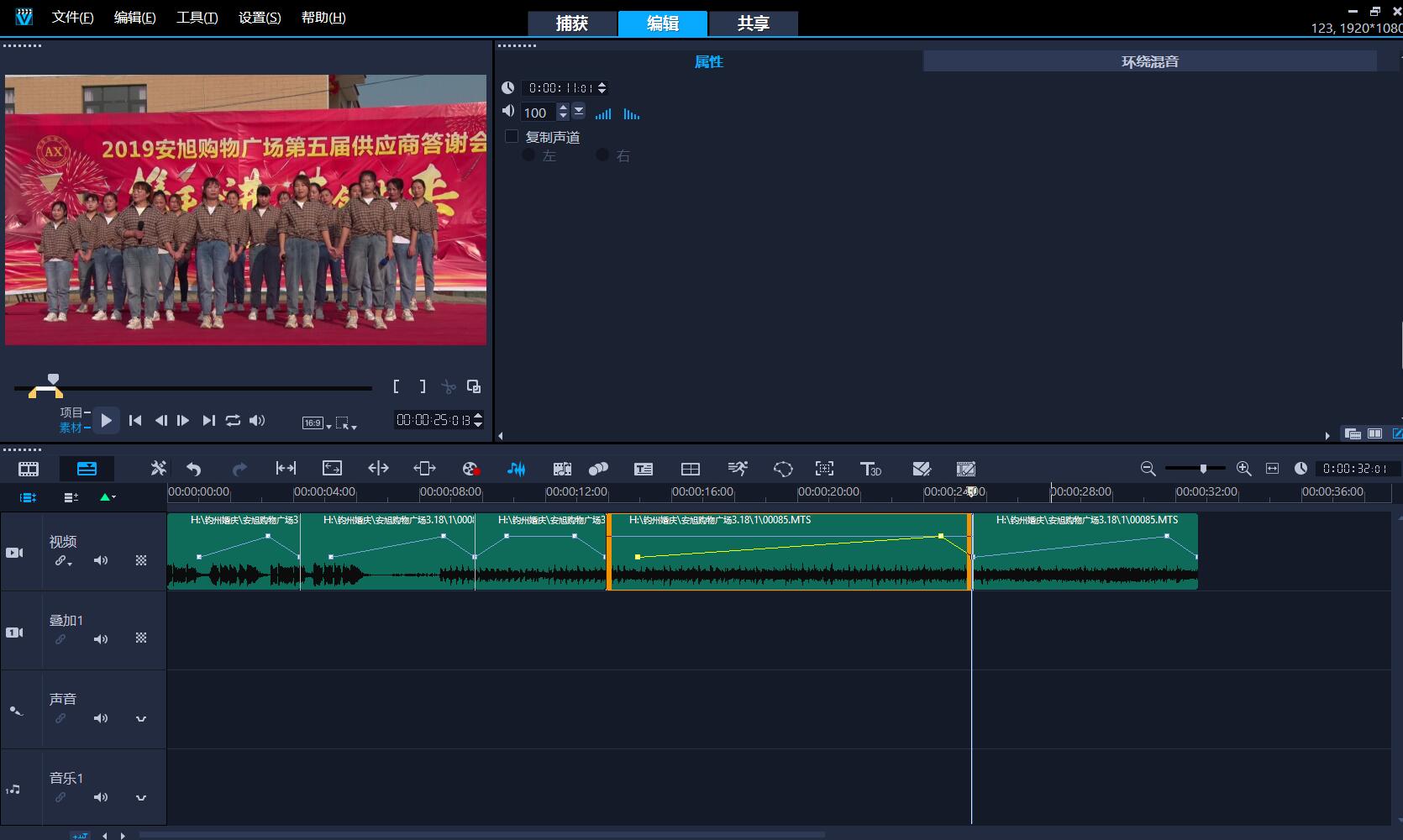Set the mark-in bracket point
This screenshot has width=1403, height=840.
point(397,386)
